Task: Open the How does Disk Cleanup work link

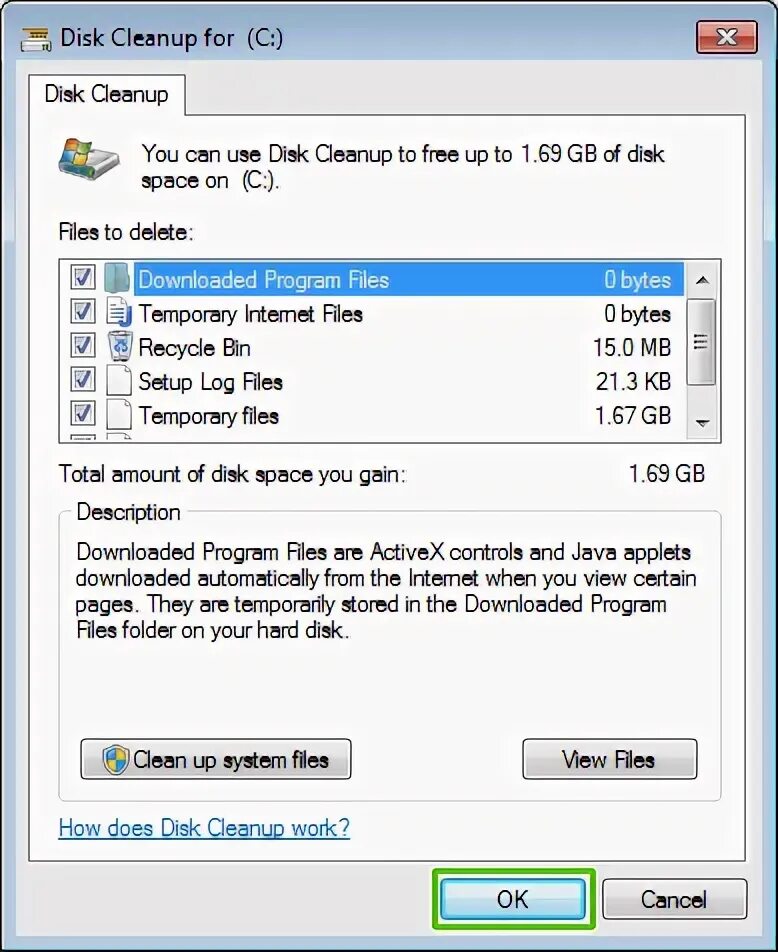Action: click(x=204, y=828)
